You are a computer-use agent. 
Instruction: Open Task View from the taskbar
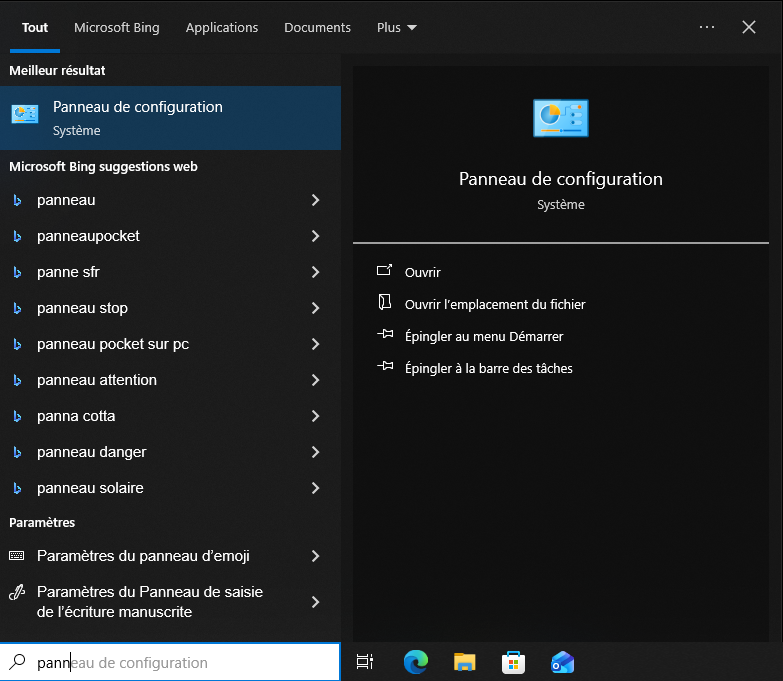pos(365,662)
